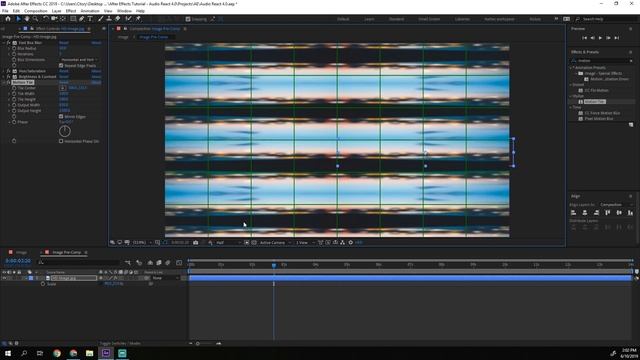Click the Windows taskbar search icon

point(24,353)
